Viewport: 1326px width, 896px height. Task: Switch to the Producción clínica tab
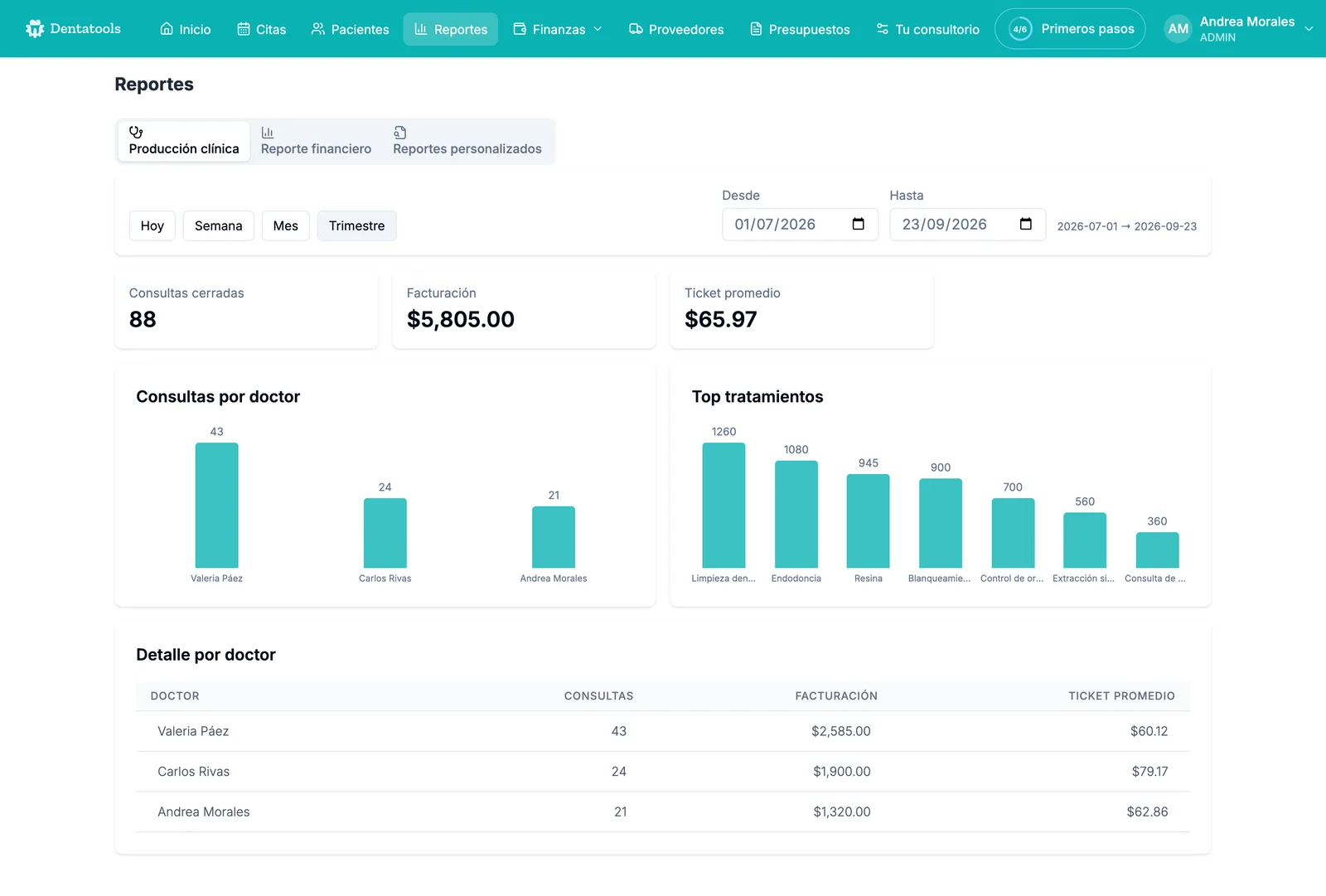coord(184,141)
